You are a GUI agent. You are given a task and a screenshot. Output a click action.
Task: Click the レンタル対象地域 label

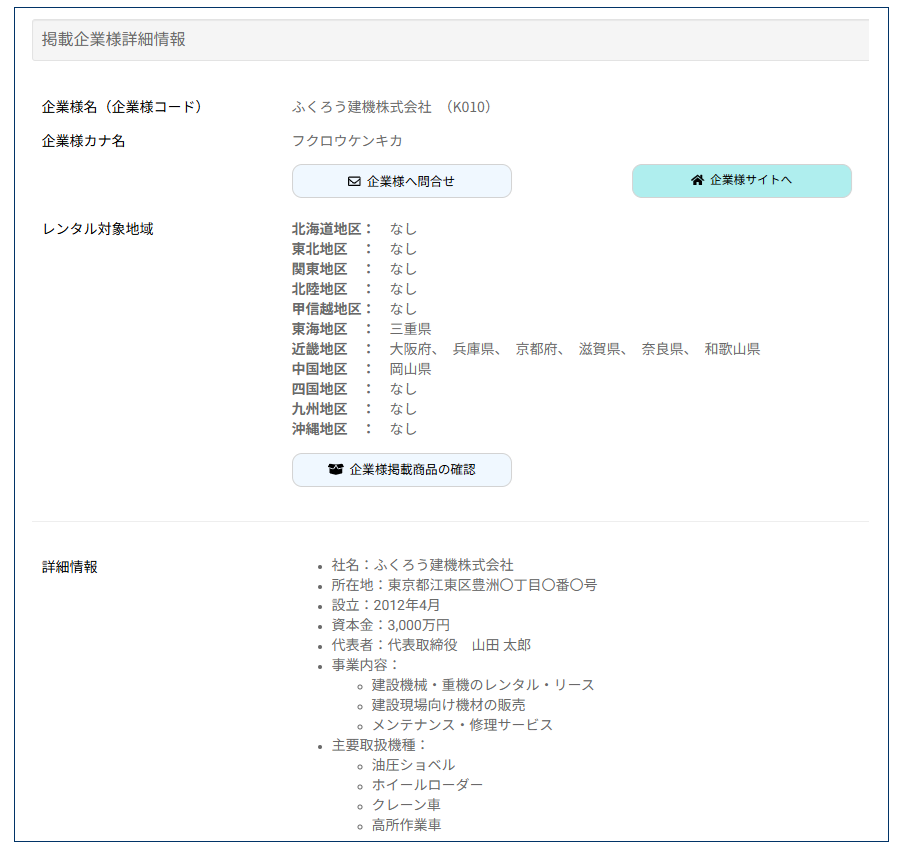pyautogui.click(x=98, y=229)
